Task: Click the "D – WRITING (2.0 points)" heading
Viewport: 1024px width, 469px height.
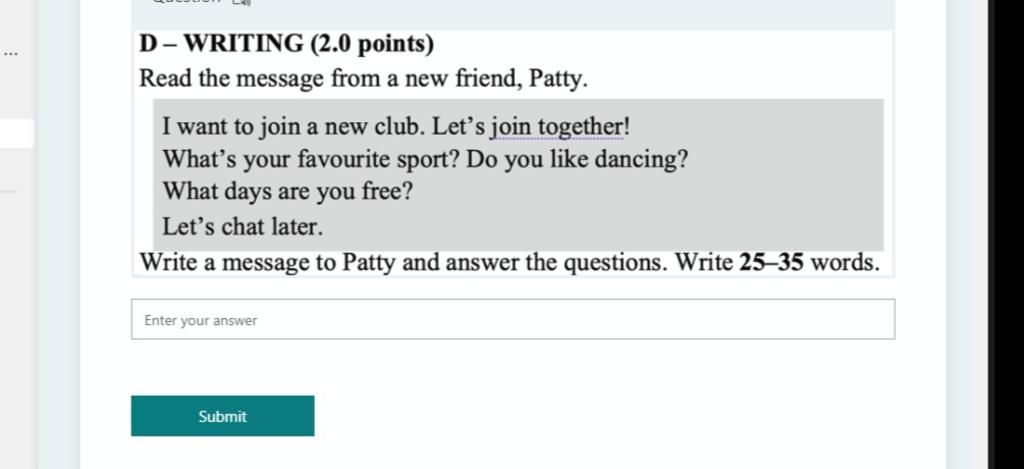Action: click(287, 44)
